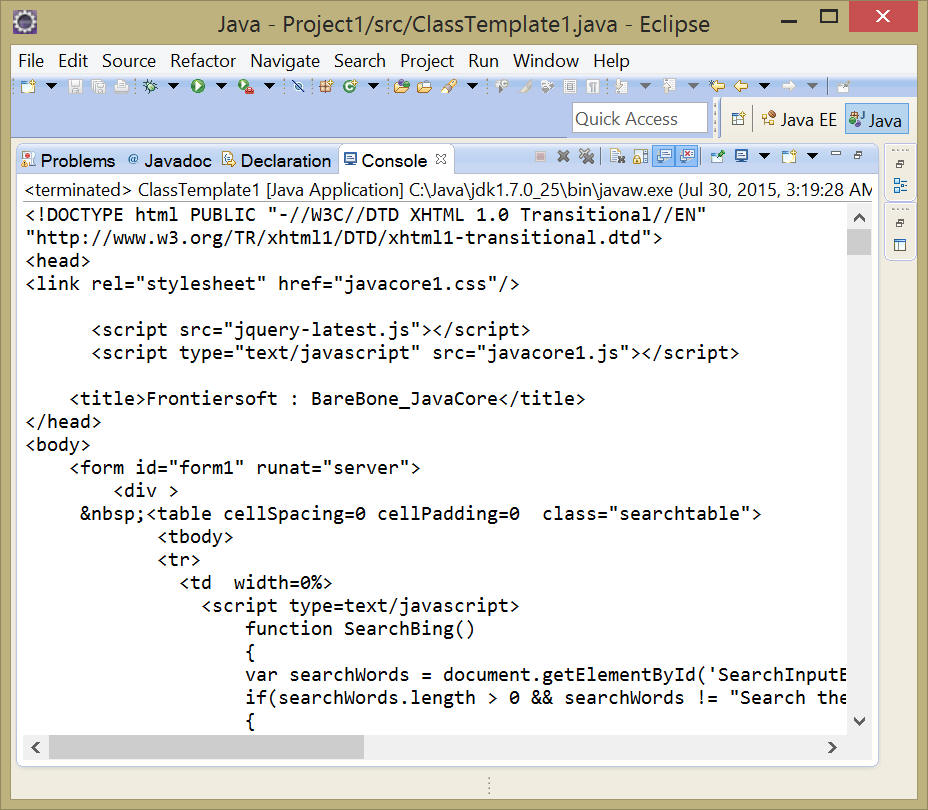Open dropdown beside Open Console icon

813,156
